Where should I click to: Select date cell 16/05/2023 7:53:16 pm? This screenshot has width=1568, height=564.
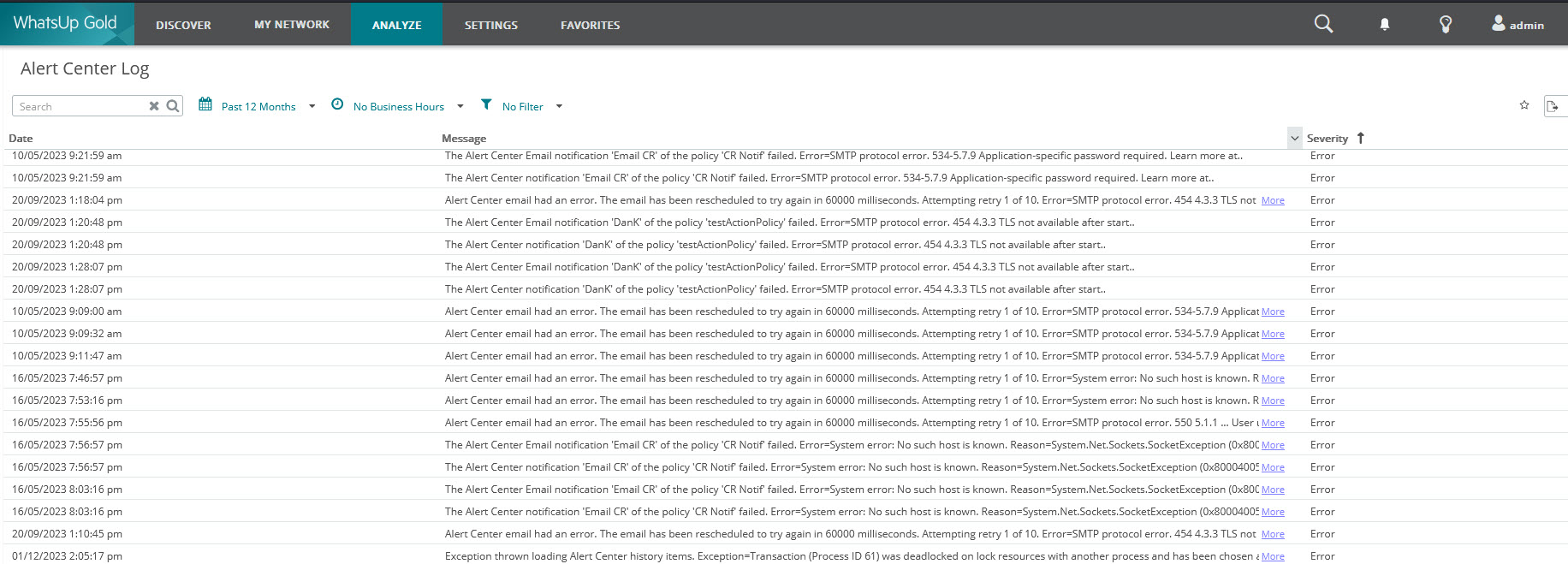click(67, 401)
